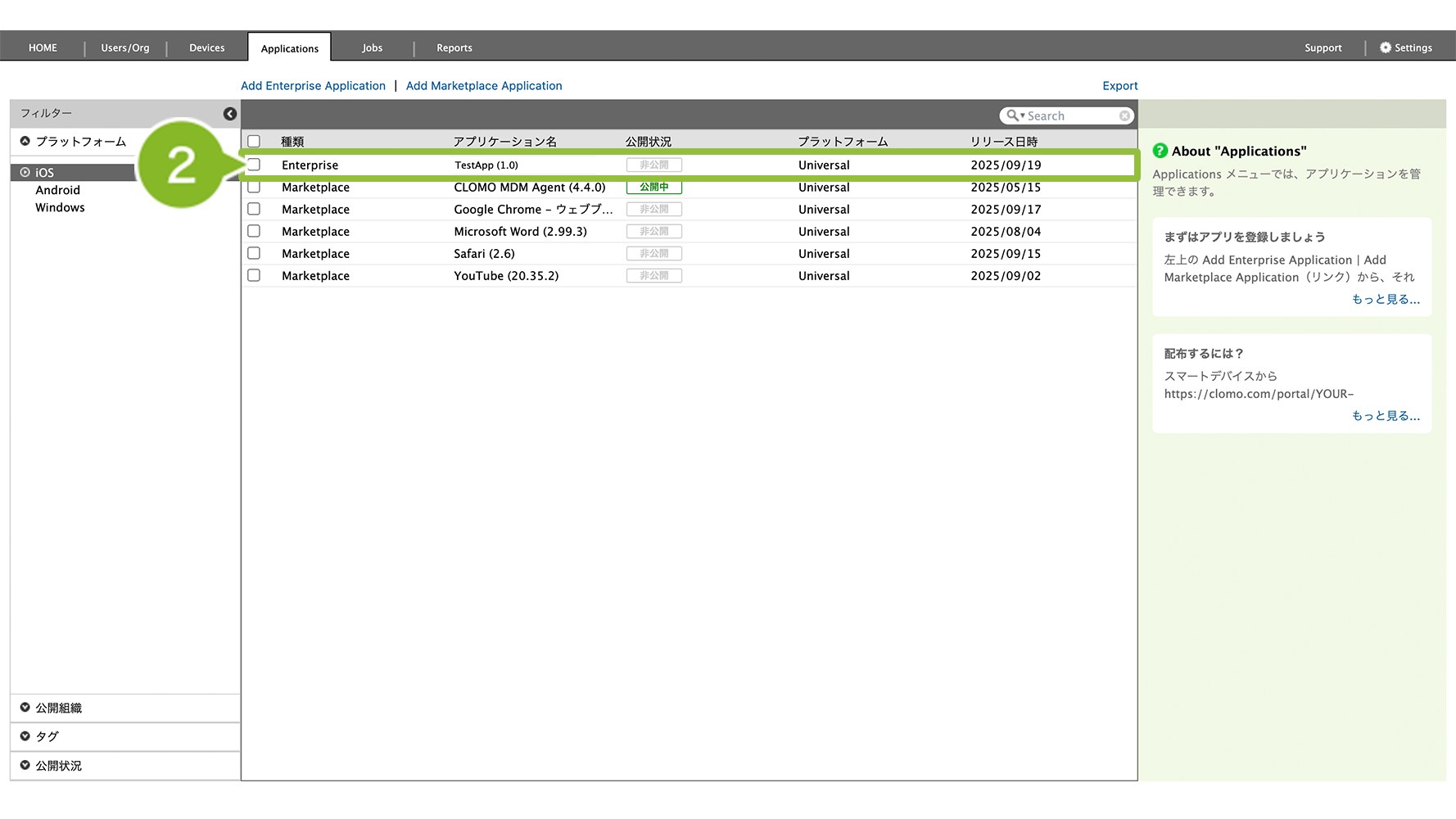Collapse the filter panel arrow icon

[x=230, y=114]
